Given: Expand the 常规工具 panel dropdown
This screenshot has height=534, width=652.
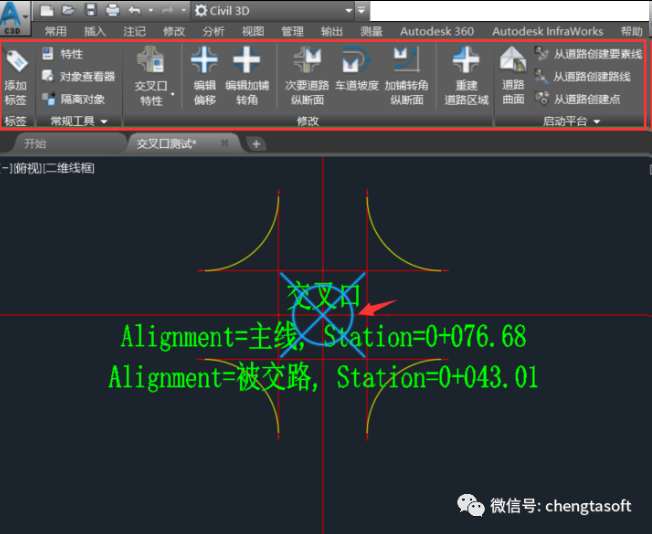Looking at the screenshot, I should point(104,121).
